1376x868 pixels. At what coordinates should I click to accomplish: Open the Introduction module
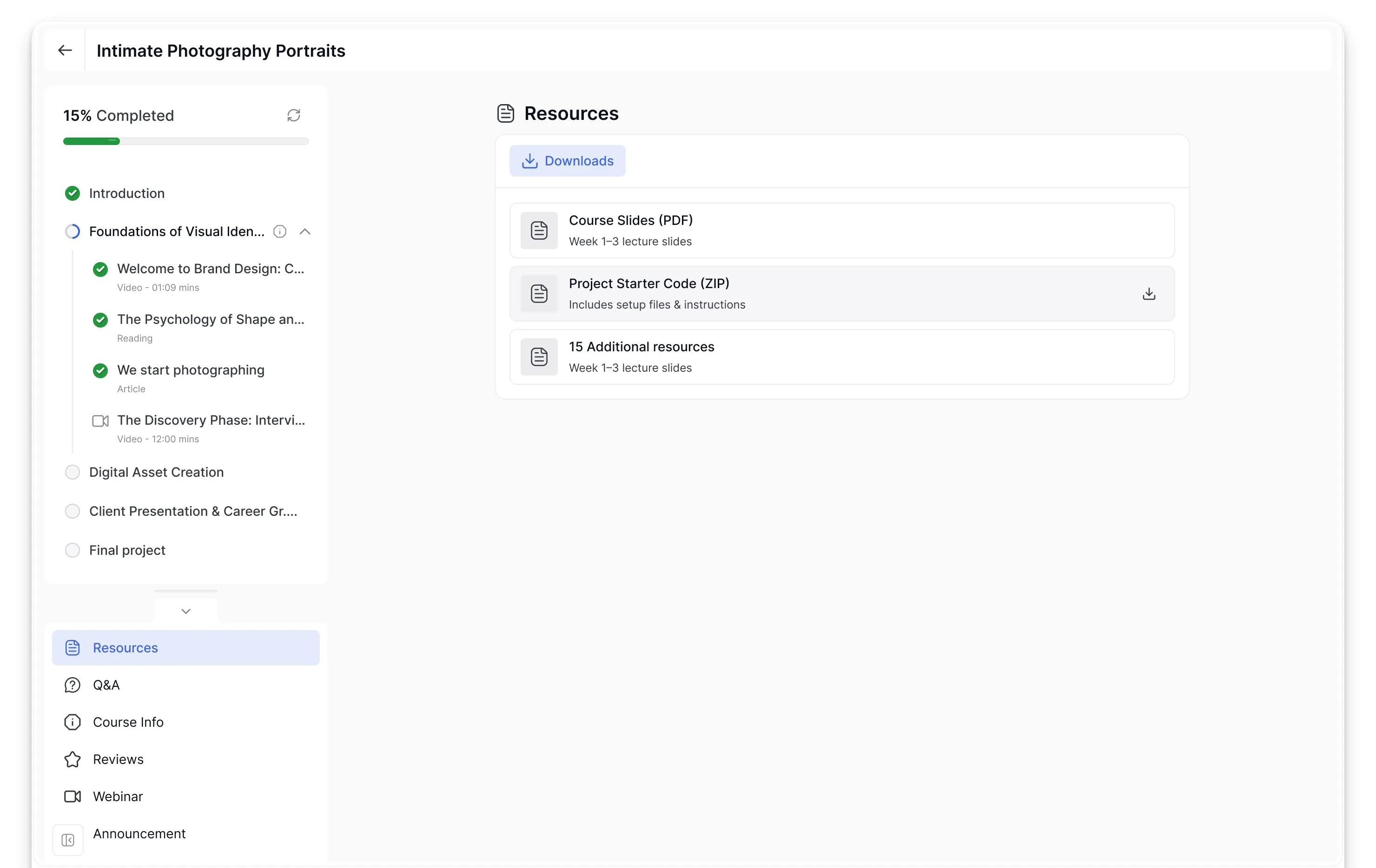pyautogui.click(x=127, y=194)
